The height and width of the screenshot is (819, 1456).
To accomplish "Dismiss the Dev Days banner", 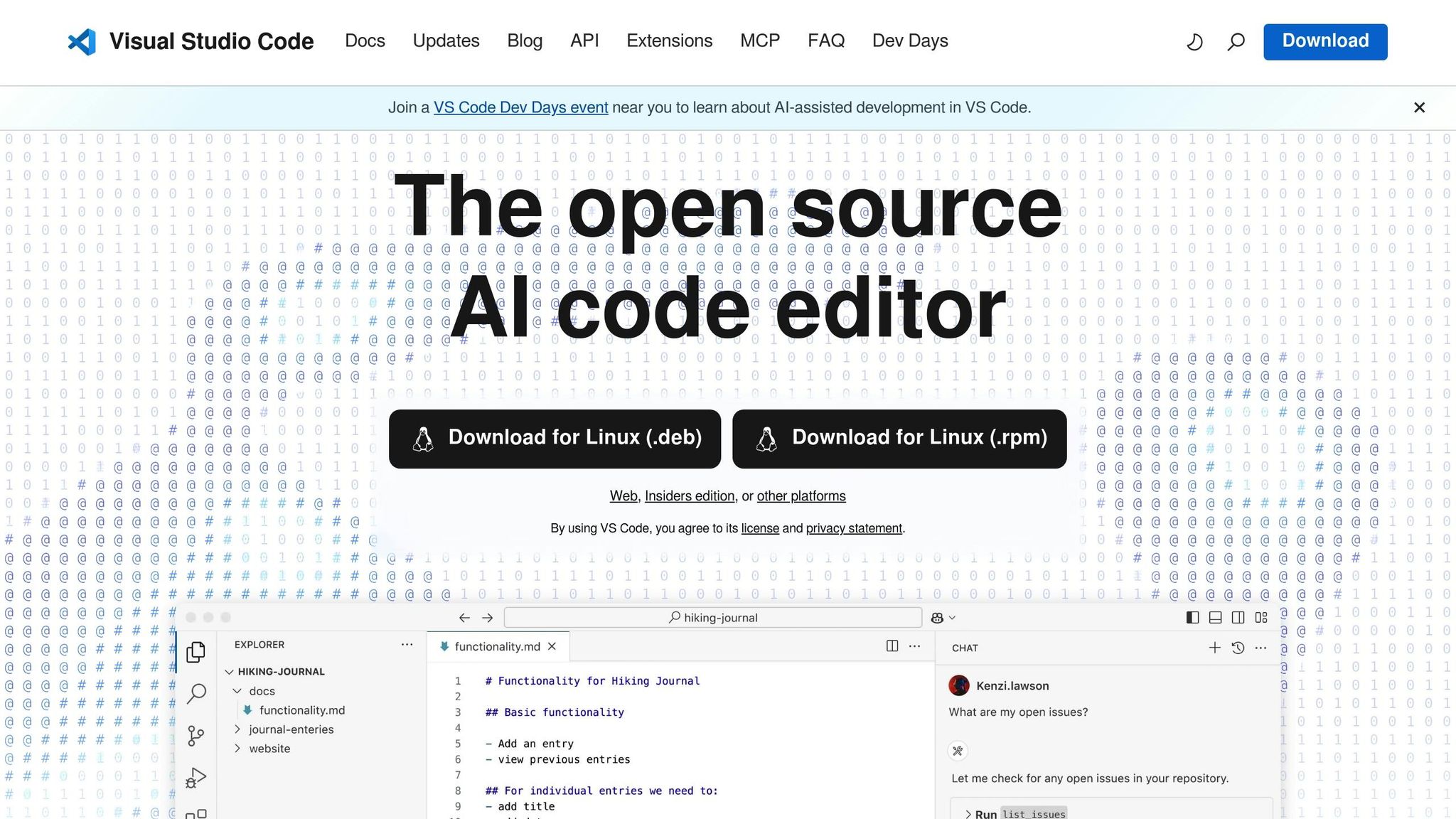I will [x=1419, y=107].
